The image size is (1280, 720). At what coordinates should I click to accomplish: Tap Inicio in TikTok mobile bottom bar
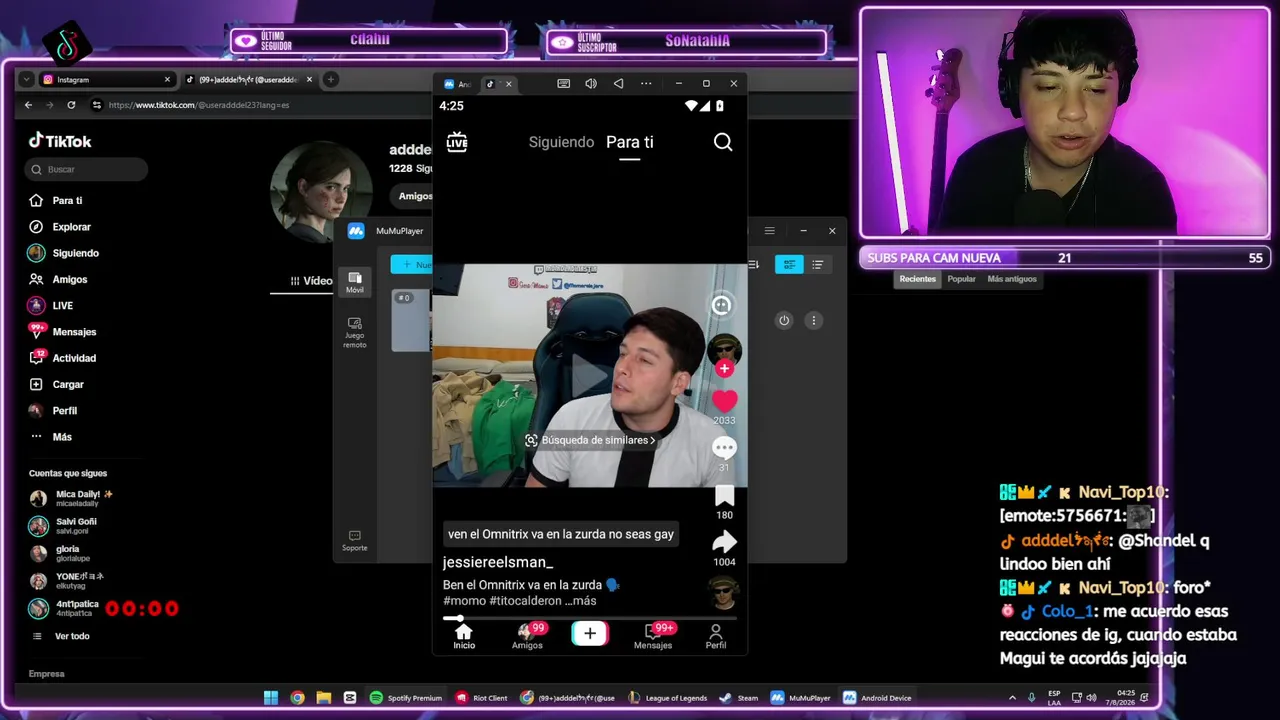tap(464, 636)
